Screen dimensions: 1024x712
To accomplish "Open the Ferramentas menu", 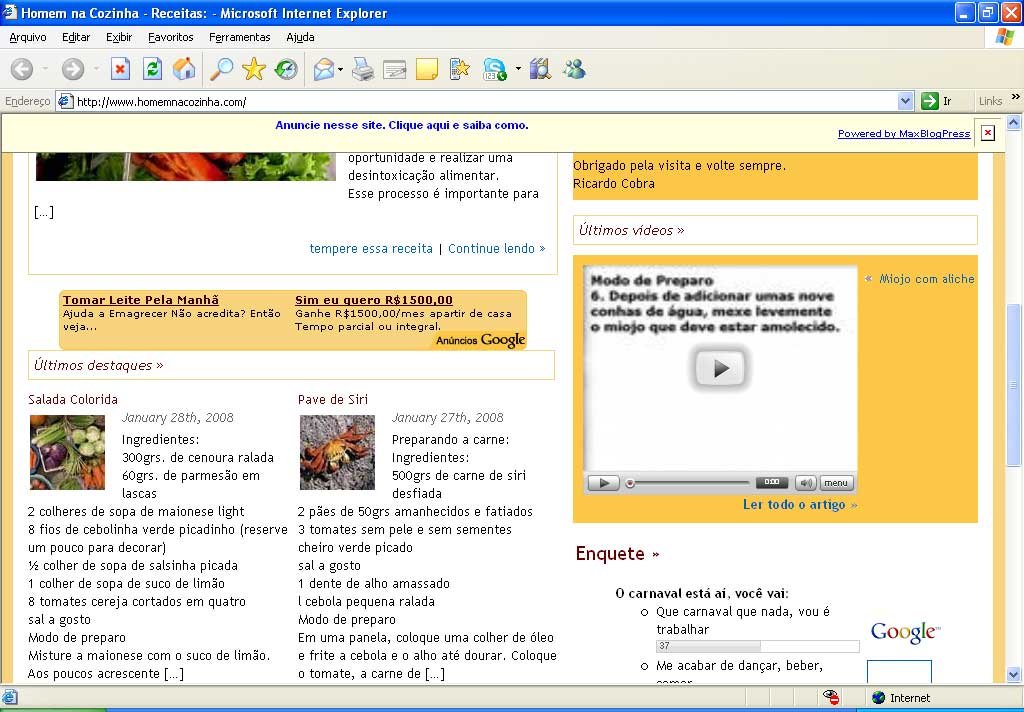I will [239, 37].
